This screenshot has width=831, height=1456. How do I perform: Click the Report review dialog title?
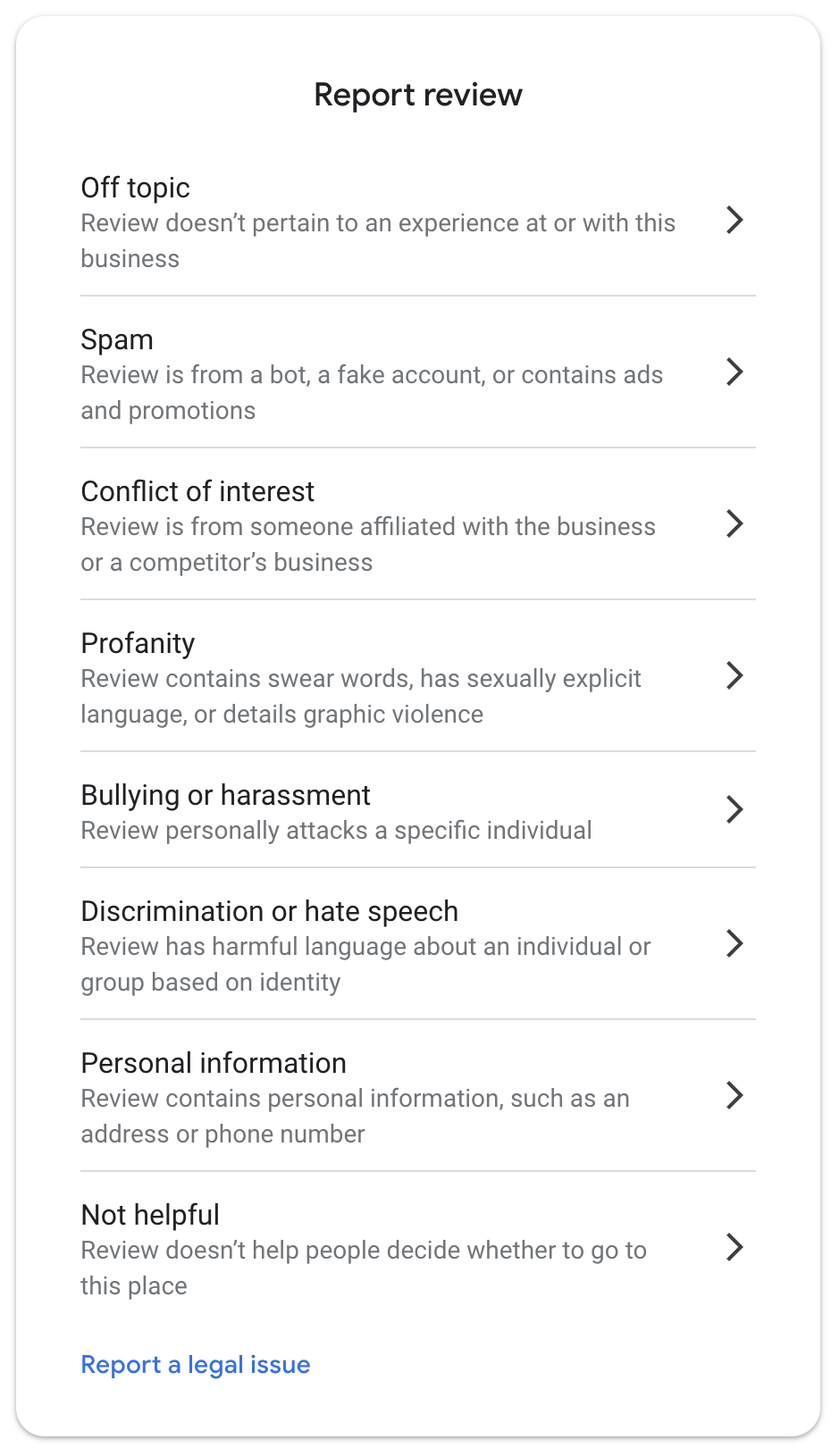click(x=416, y=95)
